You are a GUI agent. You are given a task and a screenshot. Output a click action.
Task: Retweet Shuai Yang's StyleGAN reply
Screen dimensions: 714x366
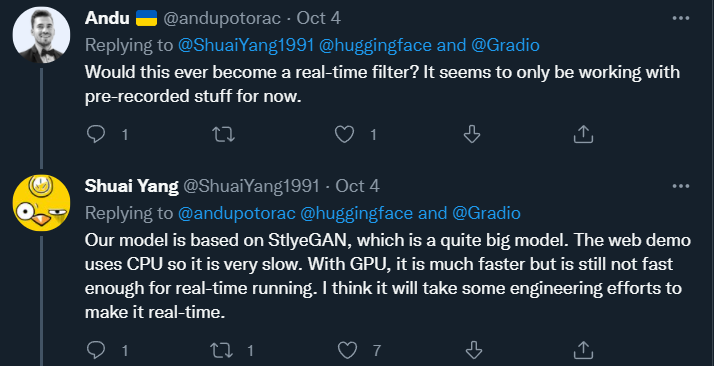coord(221,350)
